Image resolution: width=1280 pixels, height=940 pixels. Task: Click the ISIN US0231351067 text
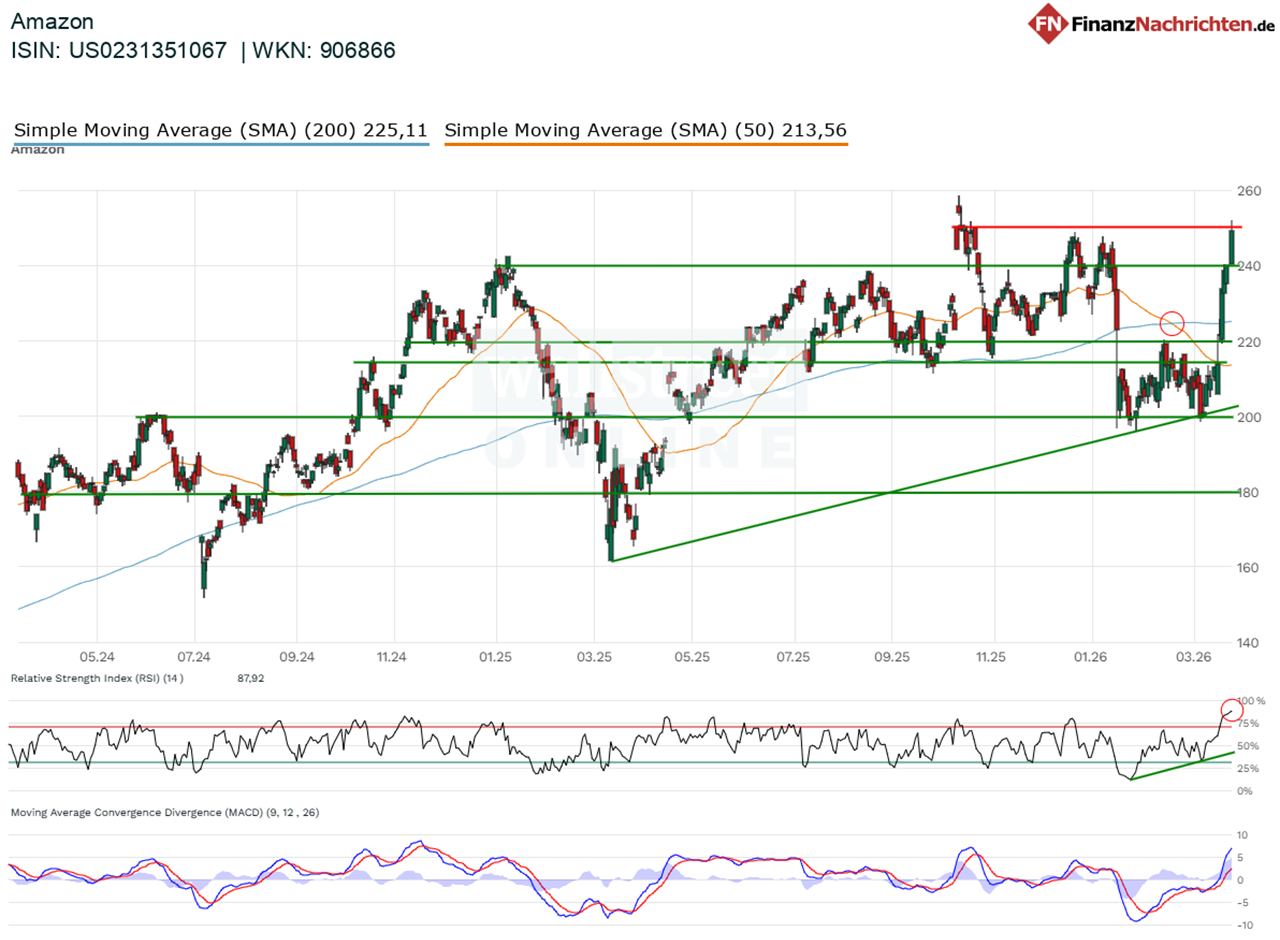[x=118, y=51]
